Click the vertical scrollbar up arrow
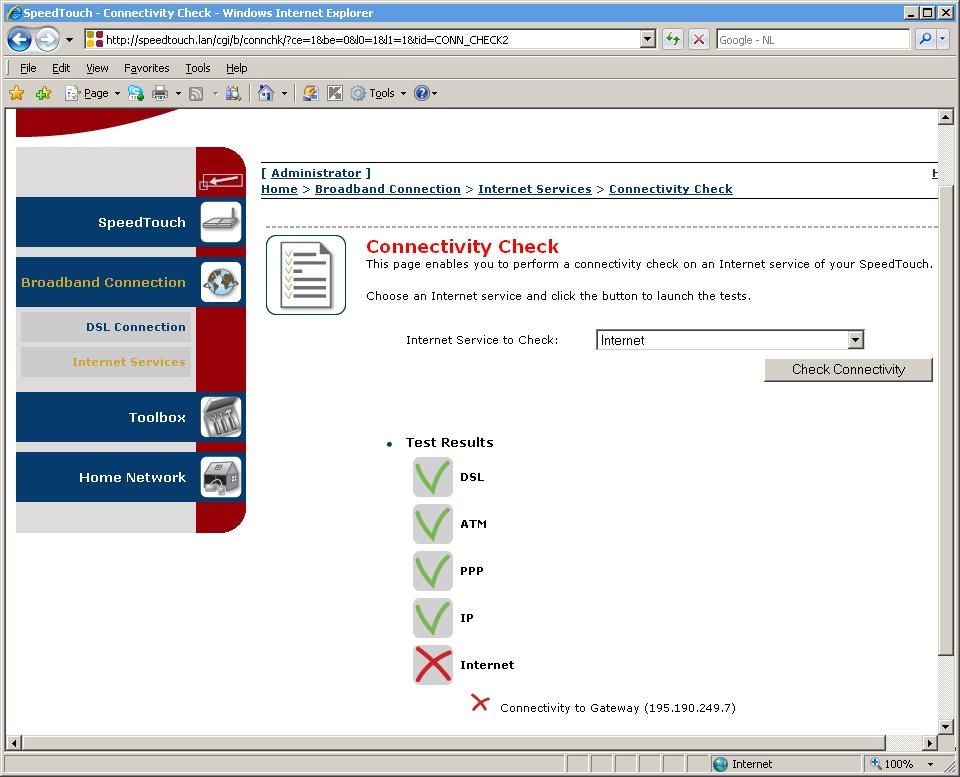 click(x=945, y=117)
